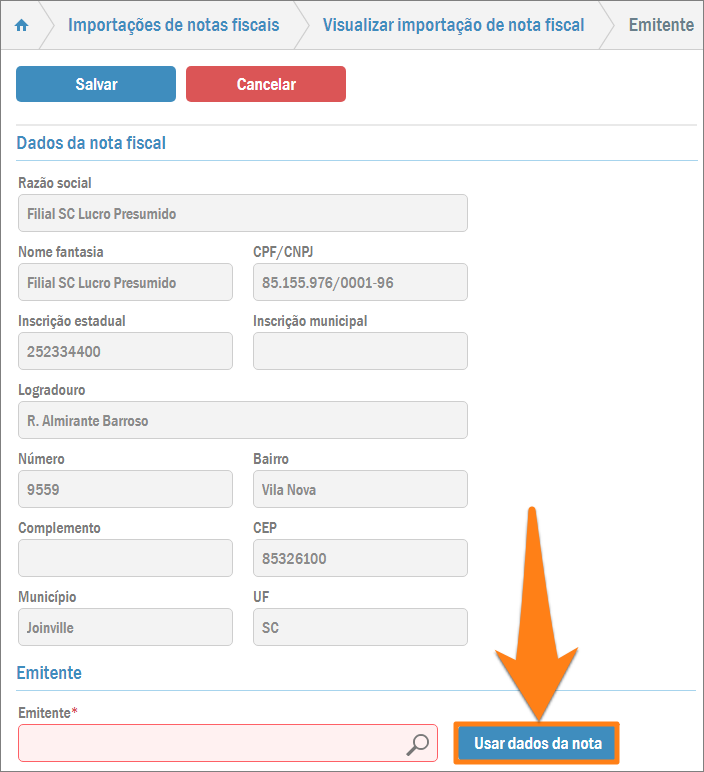Open Visualizar importação de nota fiscal breadcrumb
Viewport: 704px width, 772px height.
point(453,25)
